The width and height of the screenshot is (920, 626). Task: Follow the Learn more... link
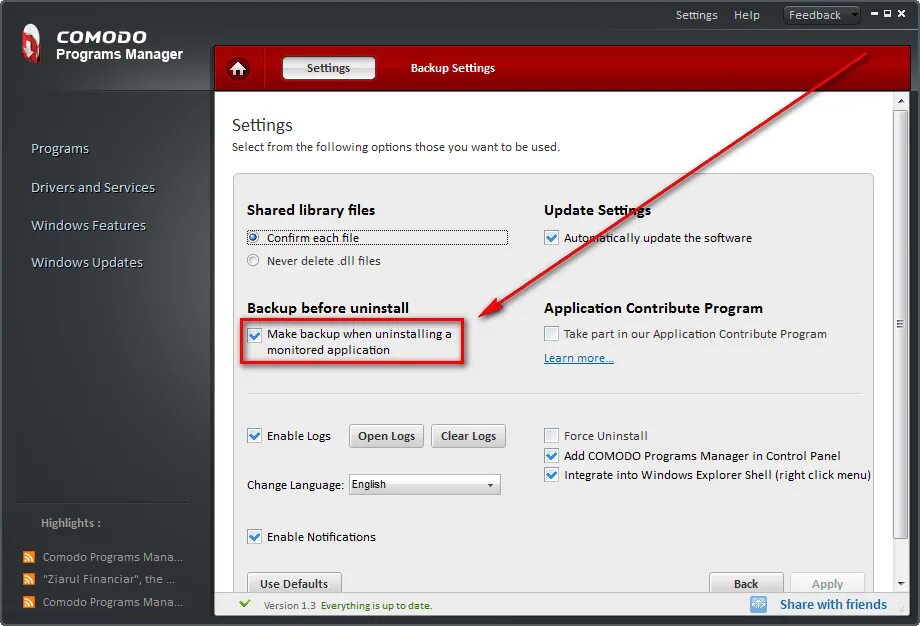(579, 358)
